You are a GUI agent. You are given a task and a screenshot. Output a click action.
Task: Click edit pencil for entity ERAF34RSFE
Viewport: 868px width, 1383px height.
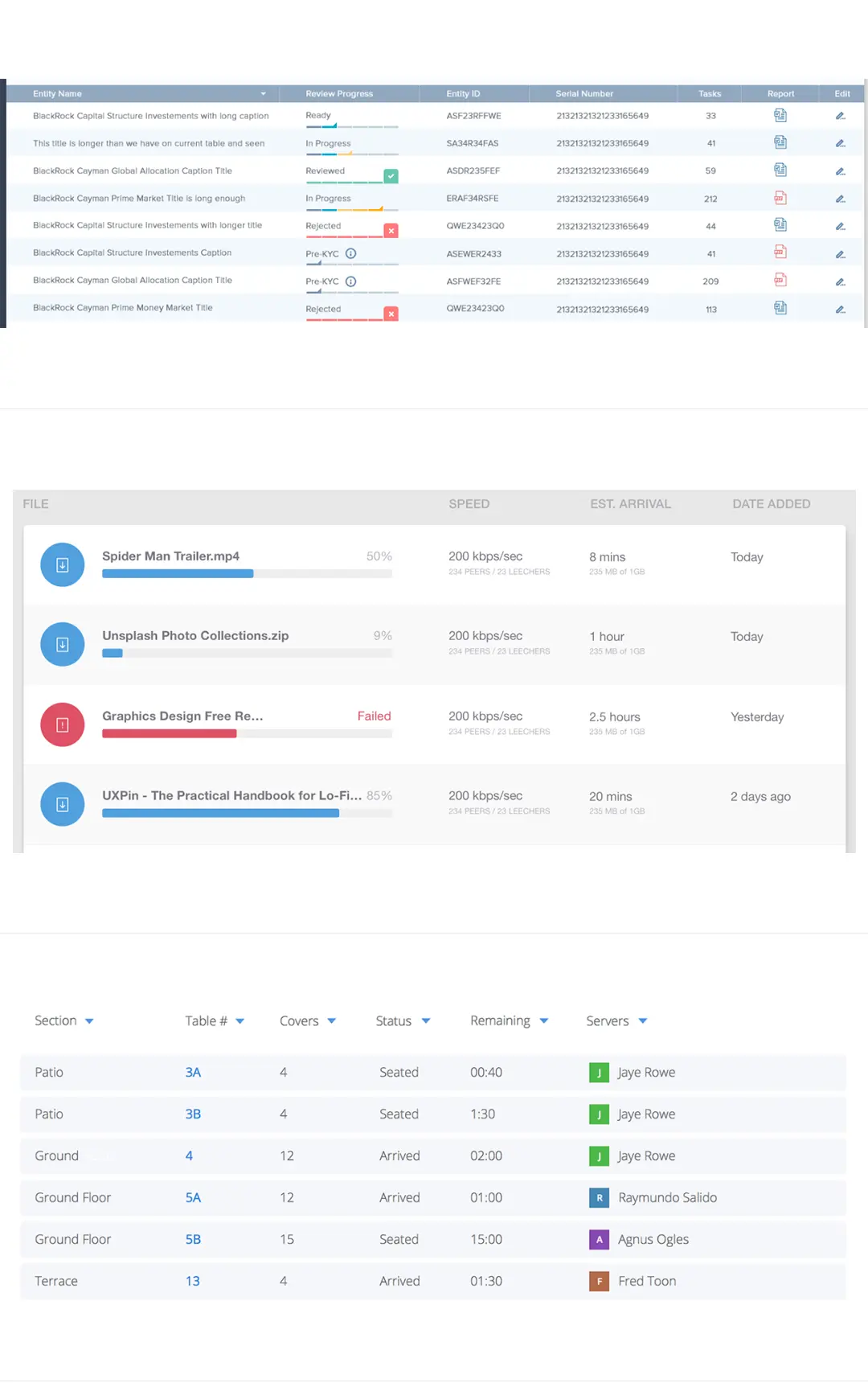click(x=841, y=199)
